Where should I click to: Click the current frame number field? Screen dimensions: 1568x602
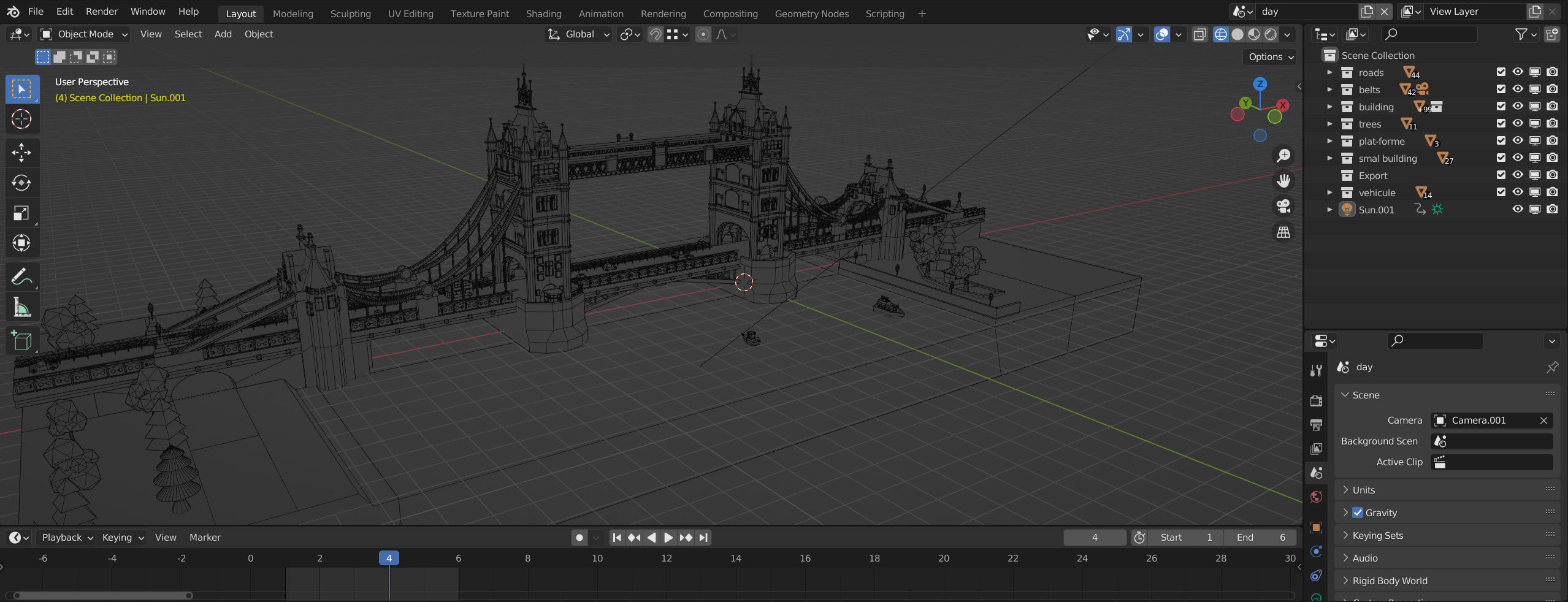[1095, 538]
